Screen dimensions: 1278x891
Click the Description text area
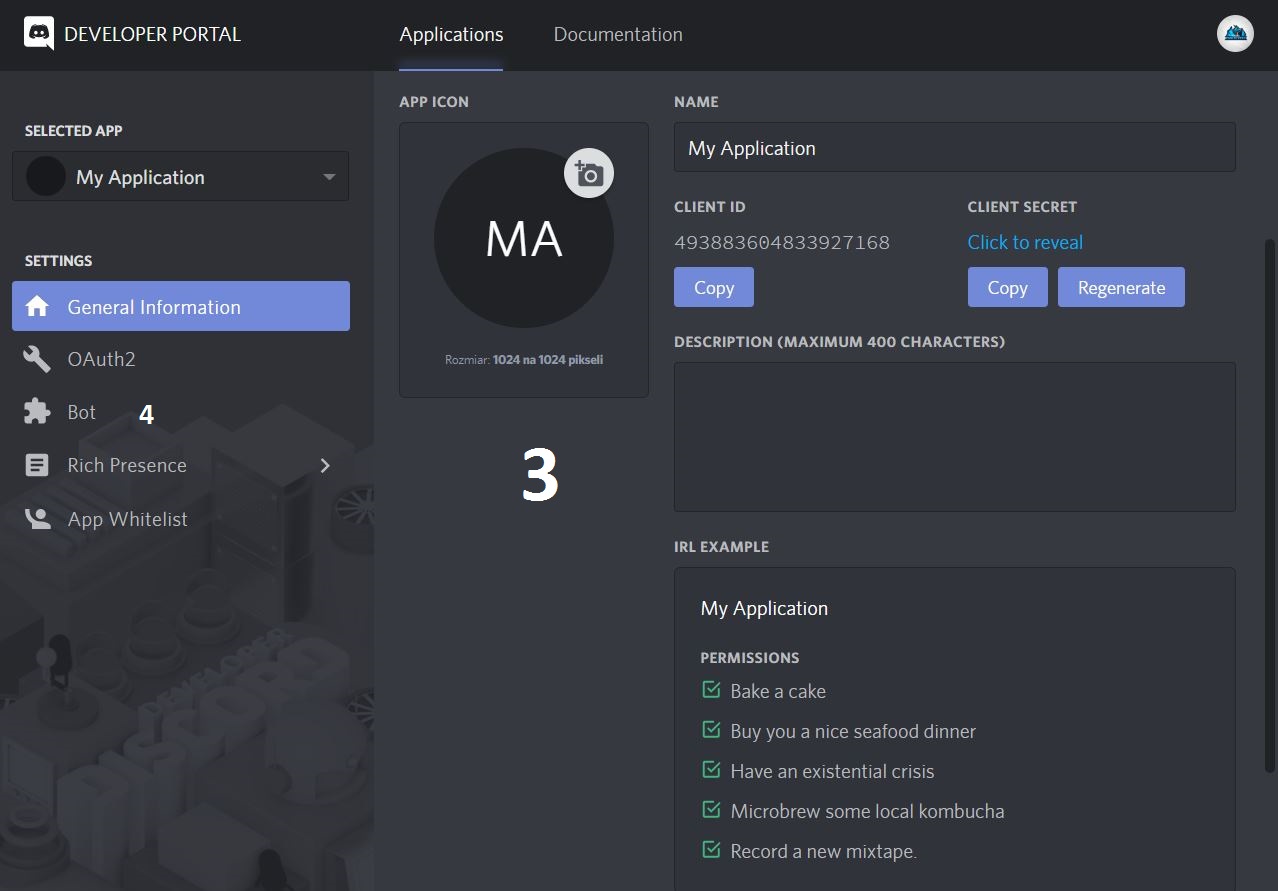click(x=955, y=437)
